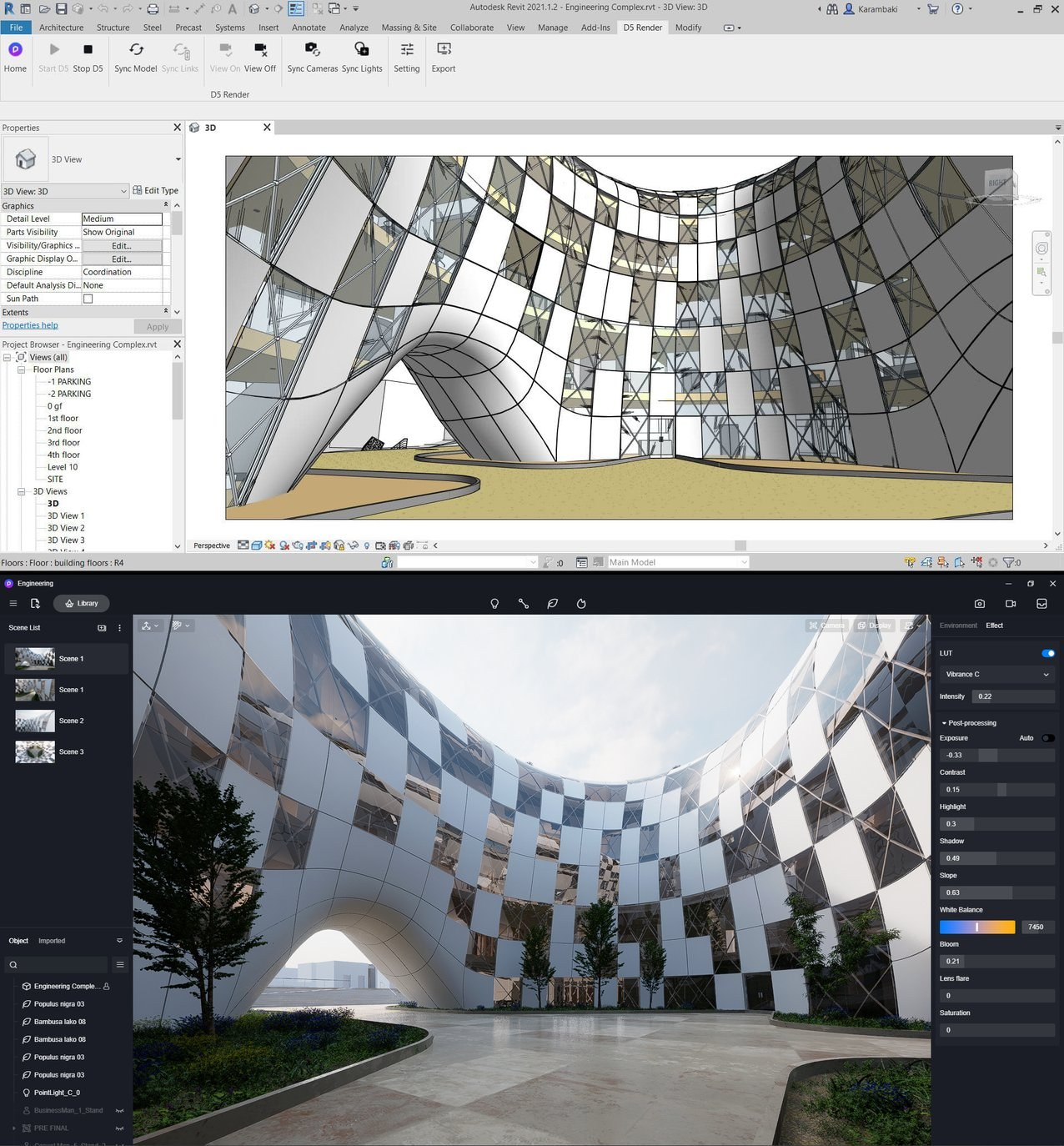Click the D5 screenshot camera icon
The image size is (1064, 1146).
pos(980,604)
